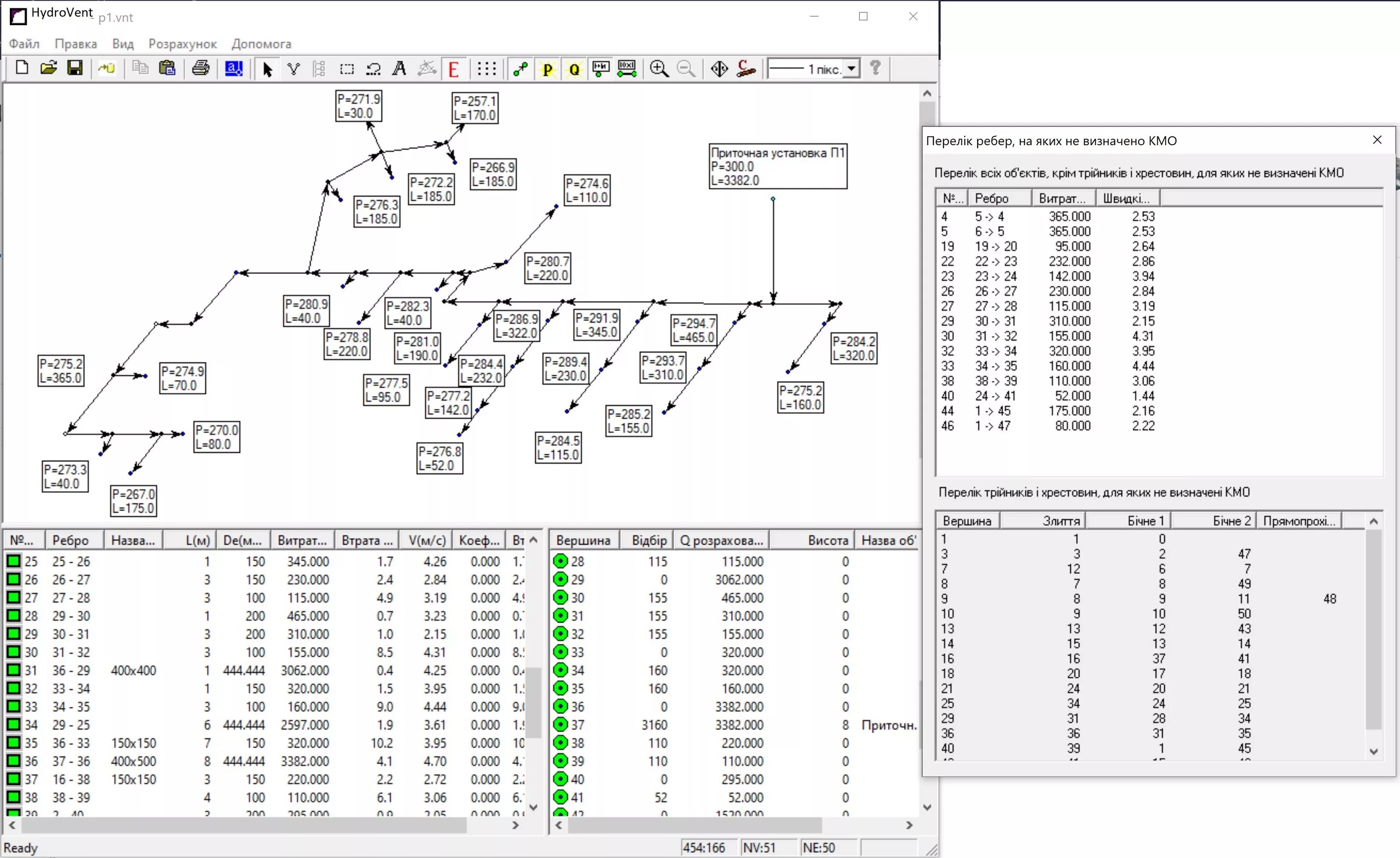The image size is (1400, 858).
Task: Toggle the red E toolbar button
Action: 454,70
